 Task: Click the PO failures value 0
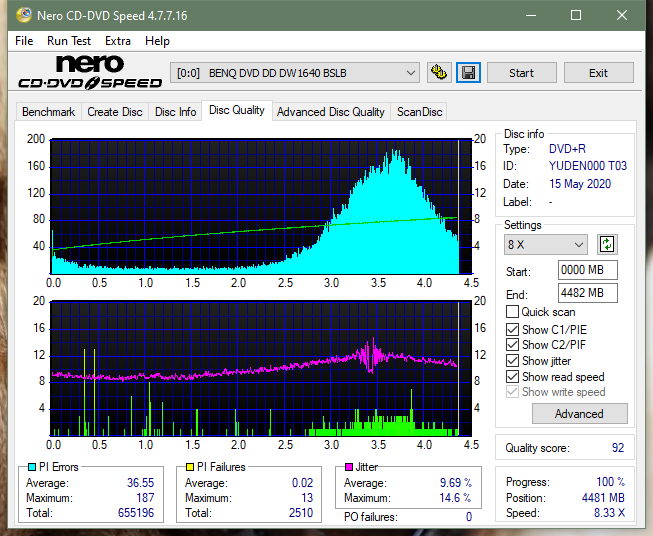point(469,517)
